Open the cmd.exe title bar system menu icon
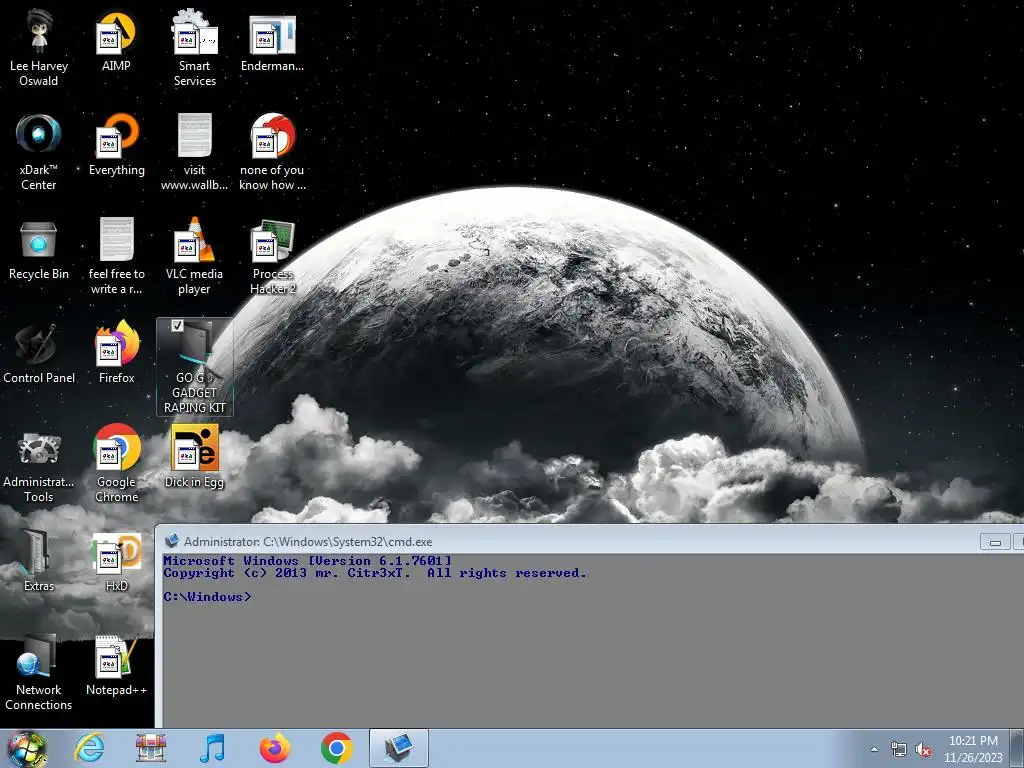Viewport: 1024px width, 768px height. point(172,541)
